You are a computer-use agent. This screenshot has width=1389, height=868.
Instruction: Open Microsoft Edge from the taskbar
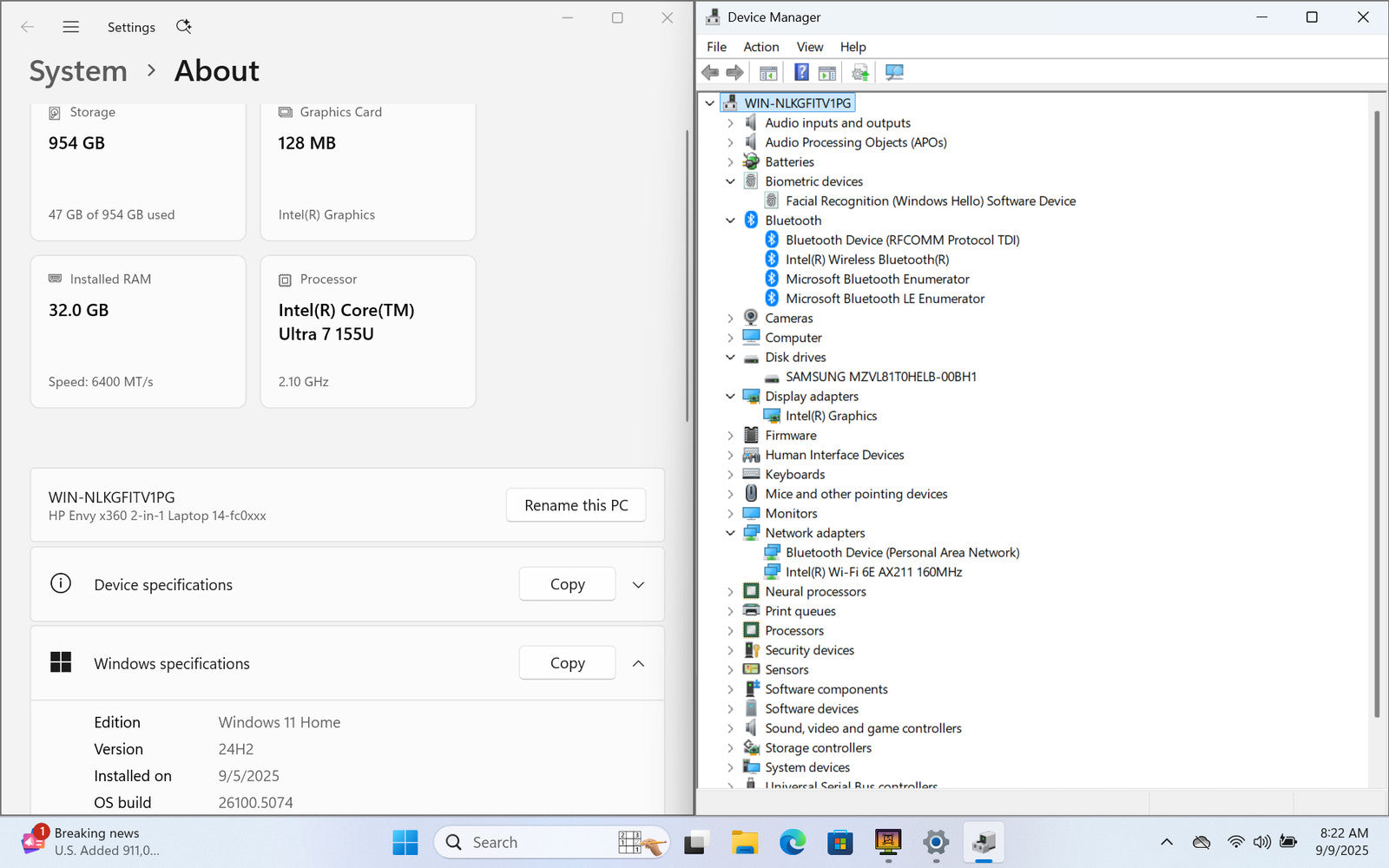[x=792, y=842]
